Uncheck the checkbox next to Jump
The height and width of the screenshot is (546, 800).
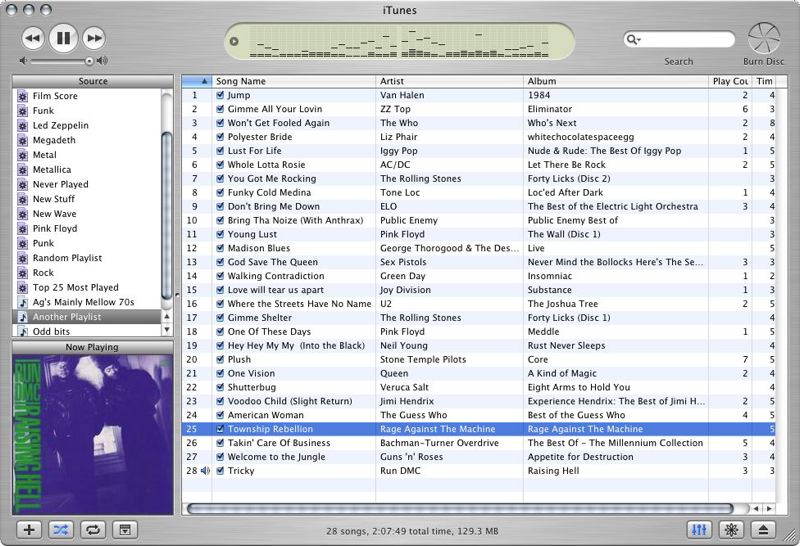[x=220, y=96]
